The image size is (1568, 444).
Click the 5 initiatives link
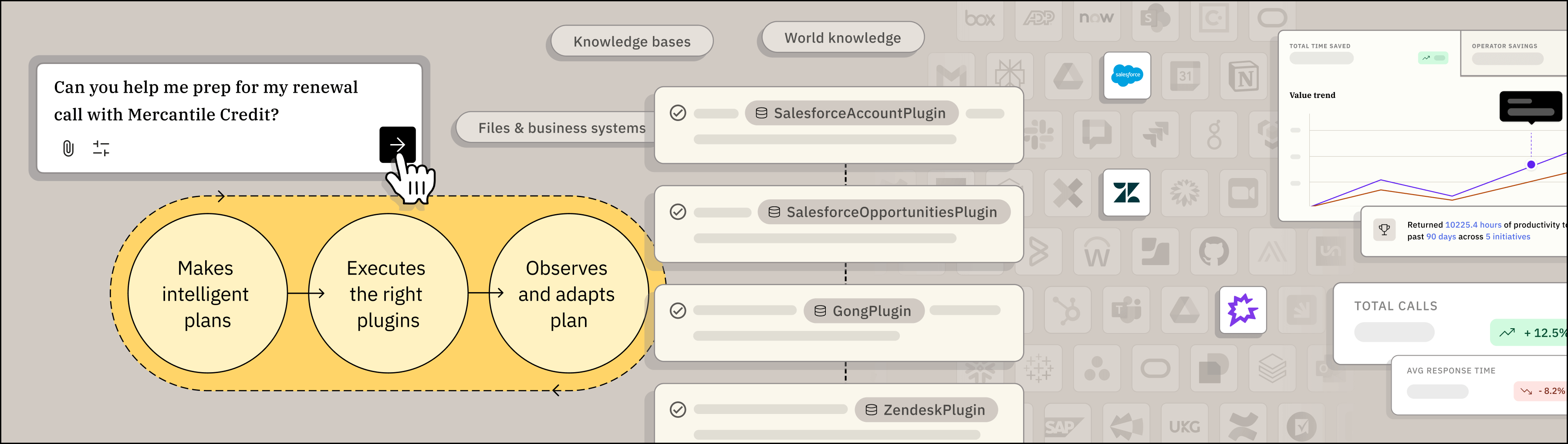pos(1508,237)
